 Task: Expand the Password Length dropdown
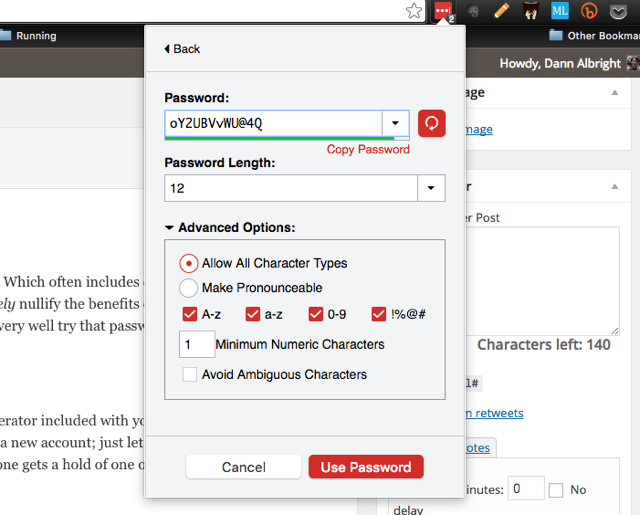tap(431, 188)
